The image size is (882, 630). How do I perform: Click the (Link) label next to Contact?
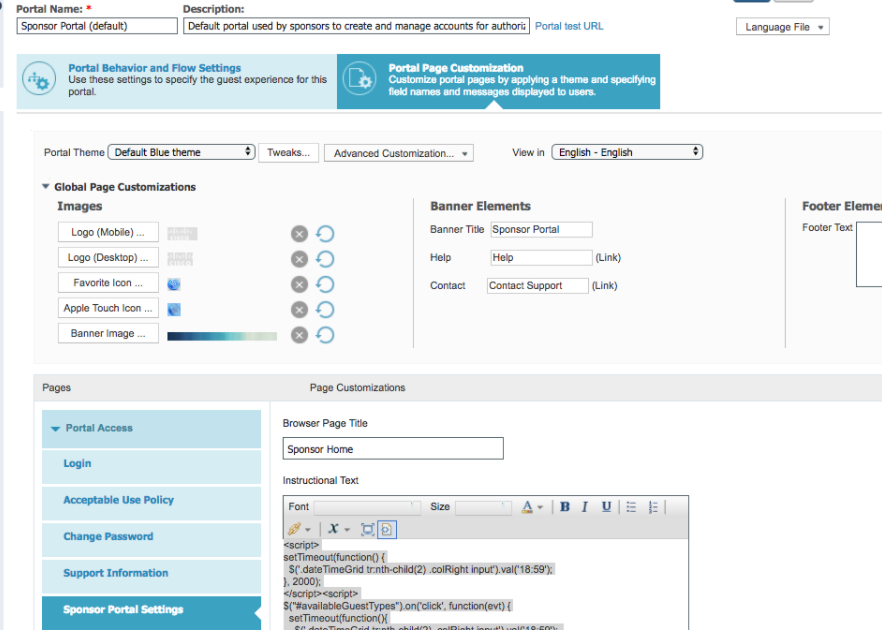pos(604,285)
